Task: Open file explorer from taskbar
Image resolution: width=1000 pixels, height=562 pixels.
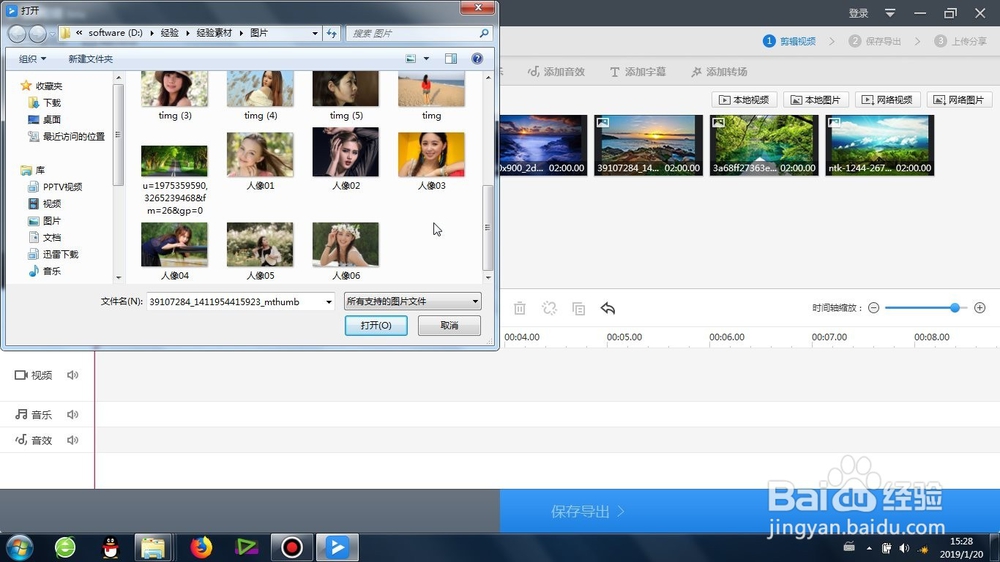Action: (x=153, y=547)
